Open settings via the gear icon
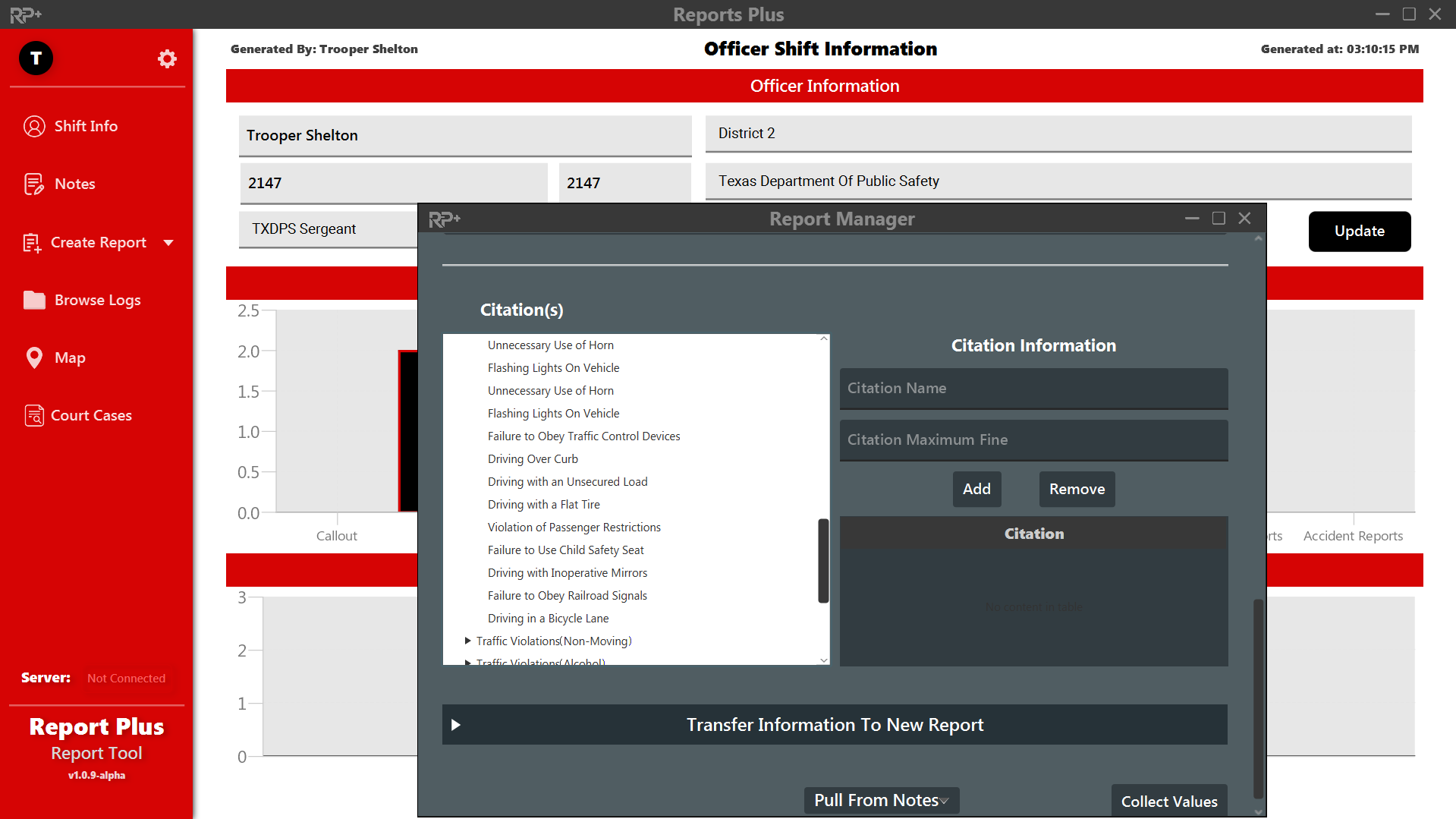Viewport: 1456px width, 819px height. coord(167,58)
